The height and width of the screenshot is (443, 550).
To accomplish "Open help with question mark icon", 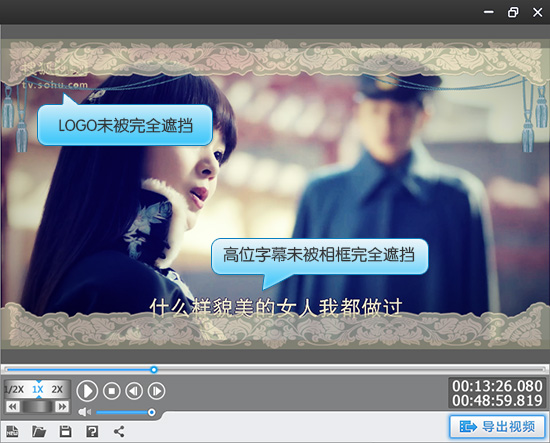I will coord(92,431).
